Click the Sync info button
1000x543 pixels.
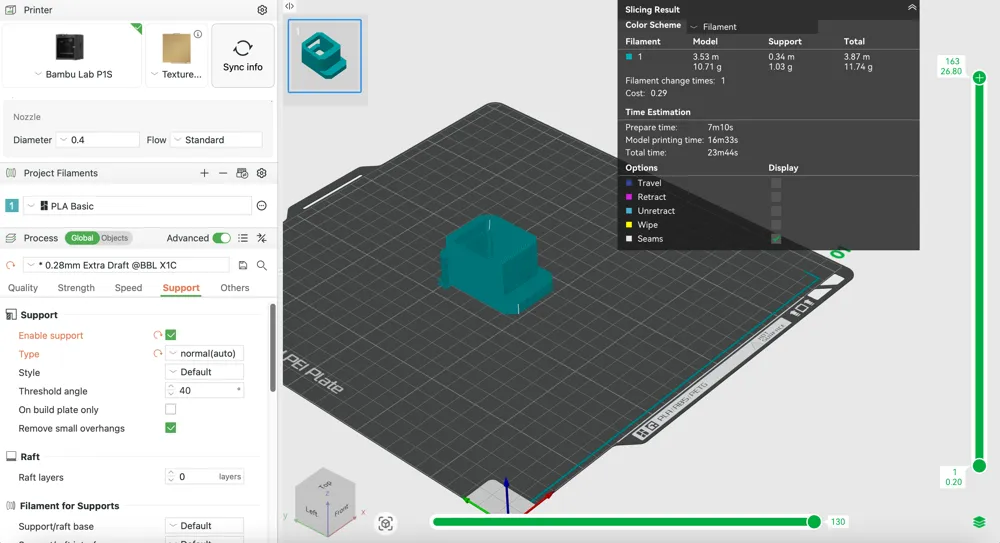point(243,56)
